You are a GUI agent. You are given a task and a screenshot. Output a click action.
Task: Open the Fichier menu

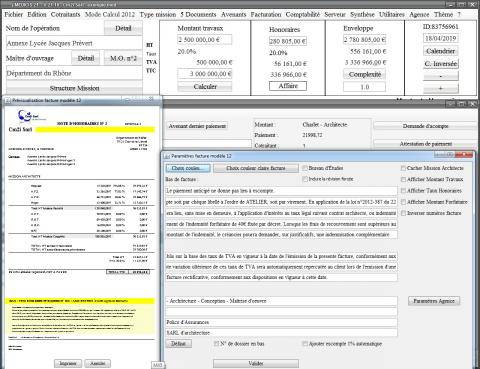click(x=14, y=15)
